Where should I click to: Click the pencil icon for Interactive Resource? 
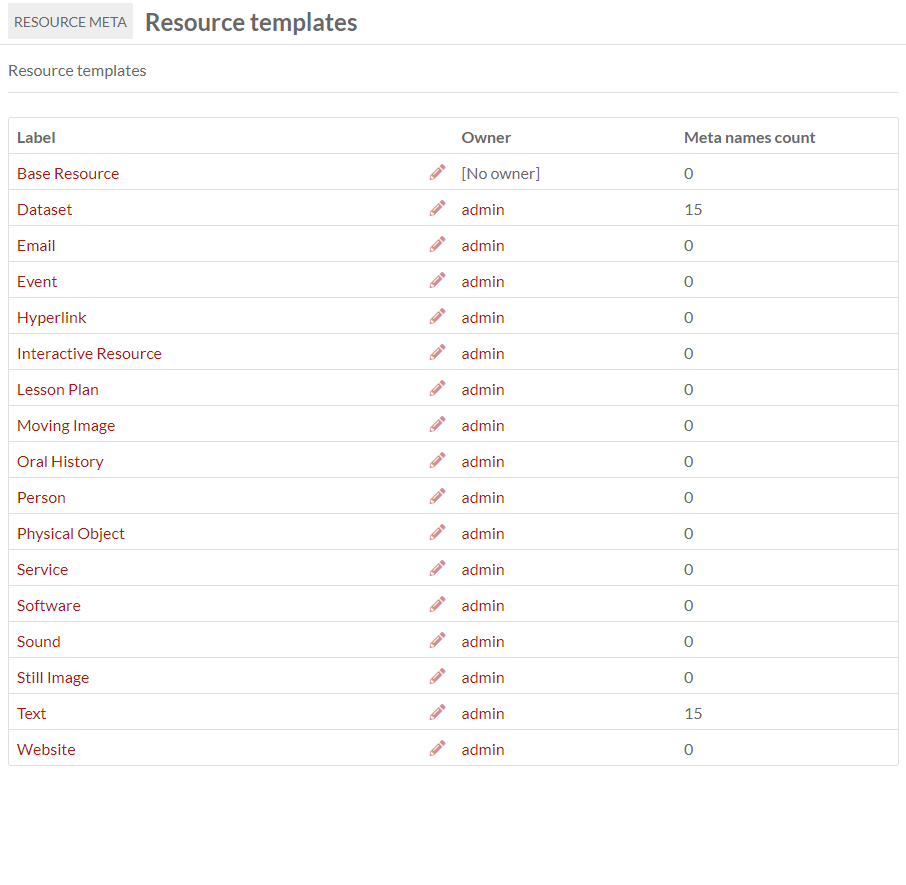[437, 352]
